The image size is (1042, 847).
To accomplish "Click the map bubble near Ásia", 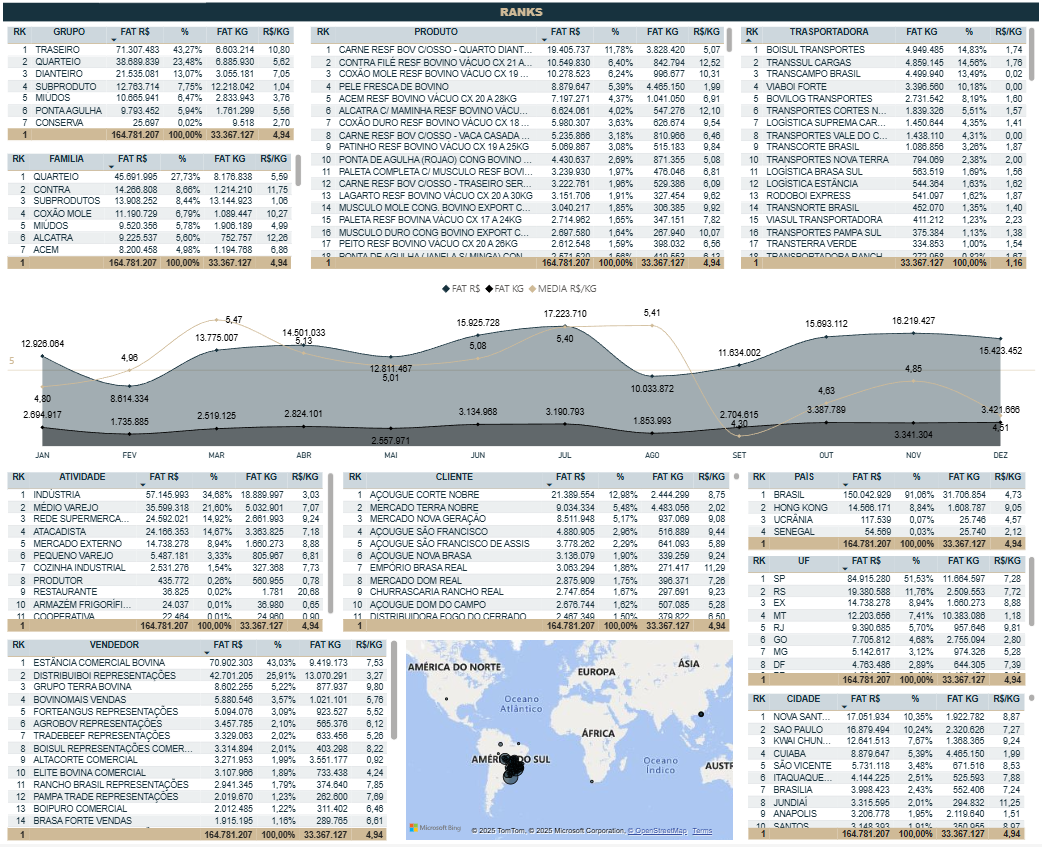I will click(x=701, y=714).
